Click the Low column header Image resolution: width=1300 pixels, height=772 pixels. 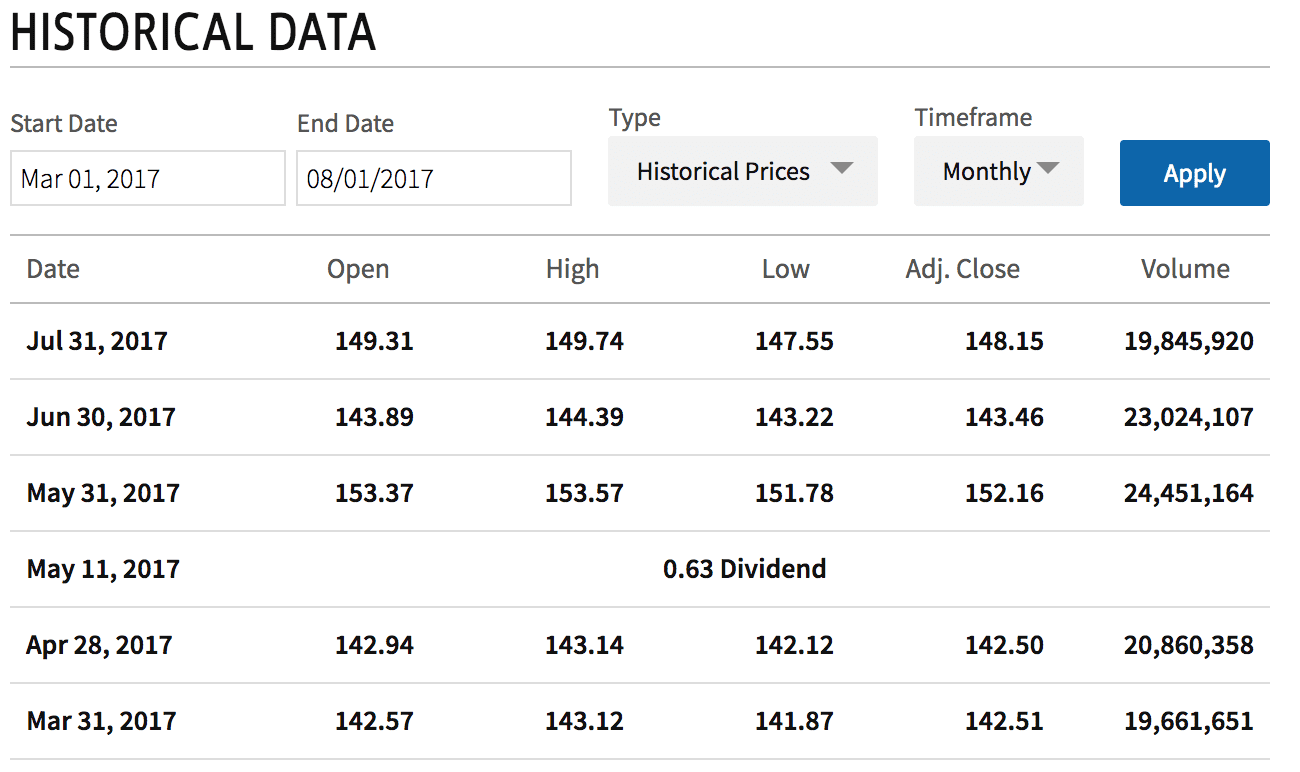click(785, 269)
